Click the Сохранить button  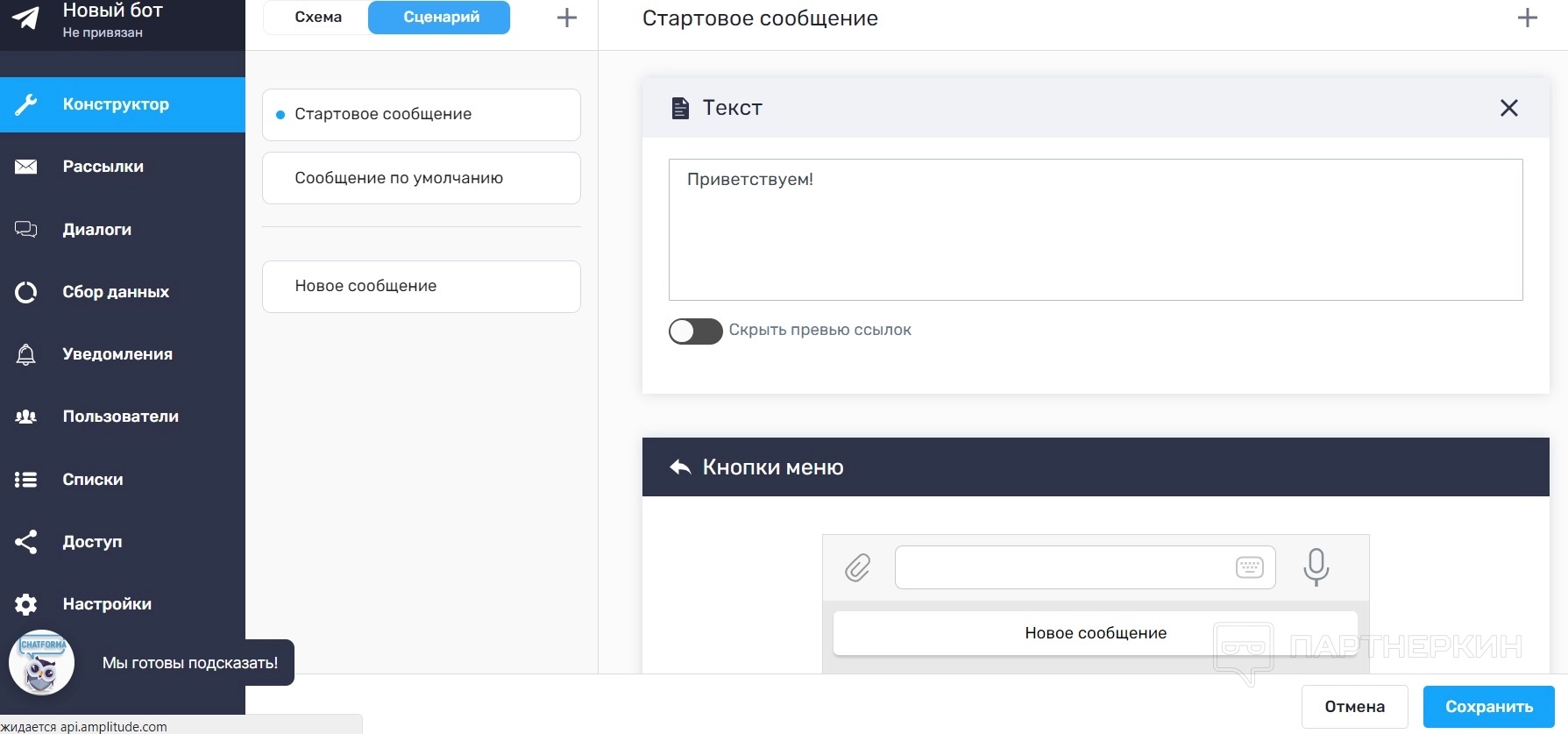click(1488, 707)
